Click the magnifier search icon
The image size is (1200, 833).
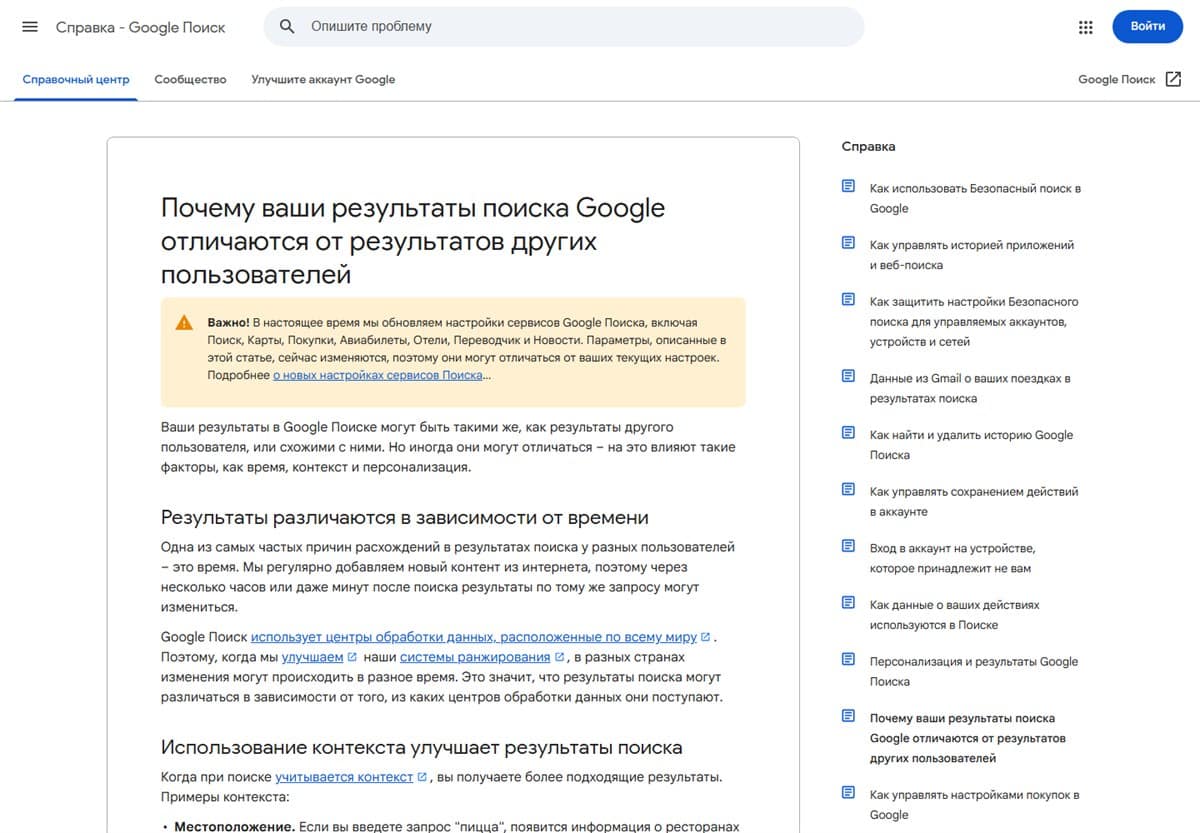pyautogui.click(x=287, y=26)
